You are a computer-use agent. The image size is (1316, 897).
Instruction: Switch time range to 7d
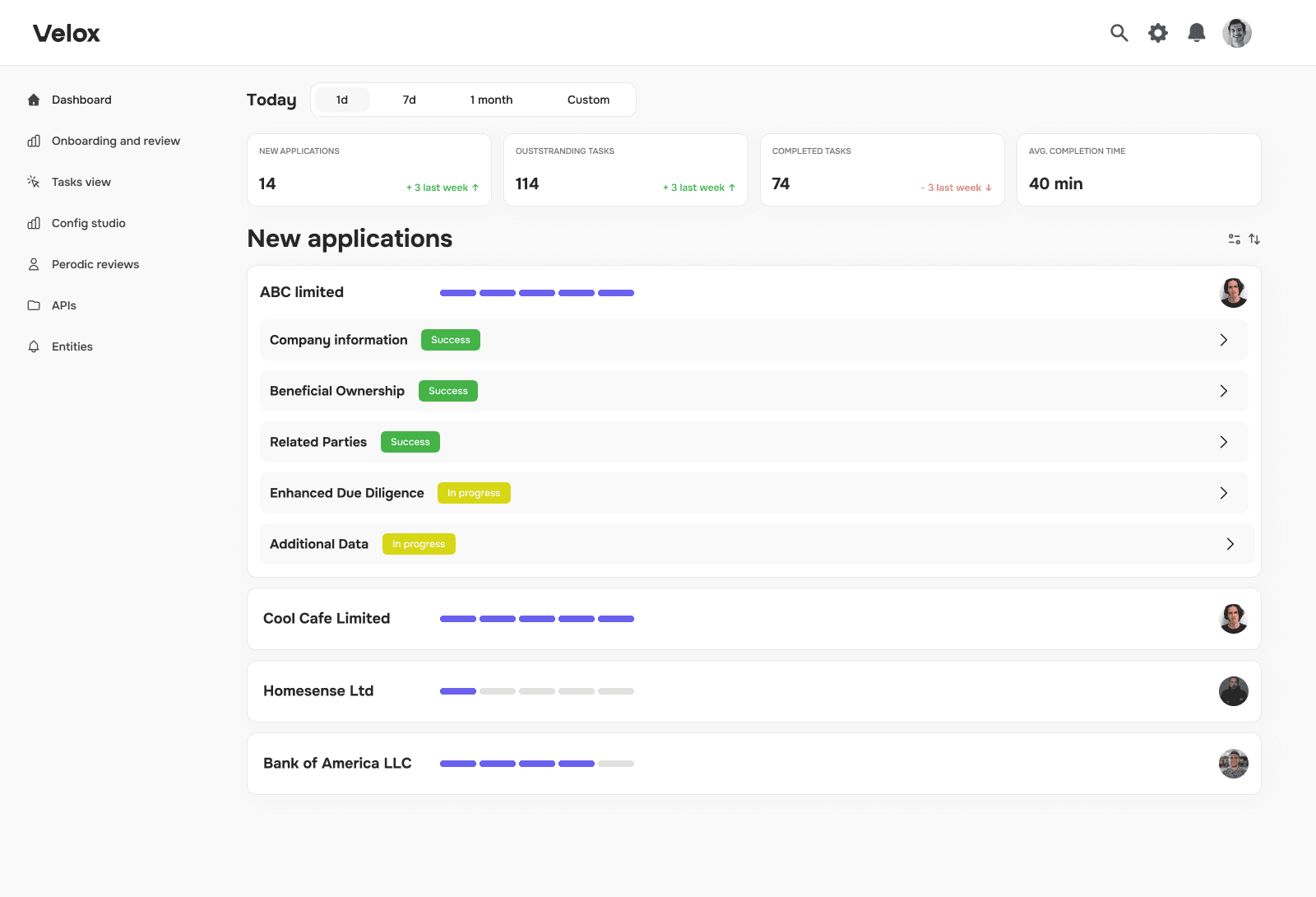click(410, 100)
